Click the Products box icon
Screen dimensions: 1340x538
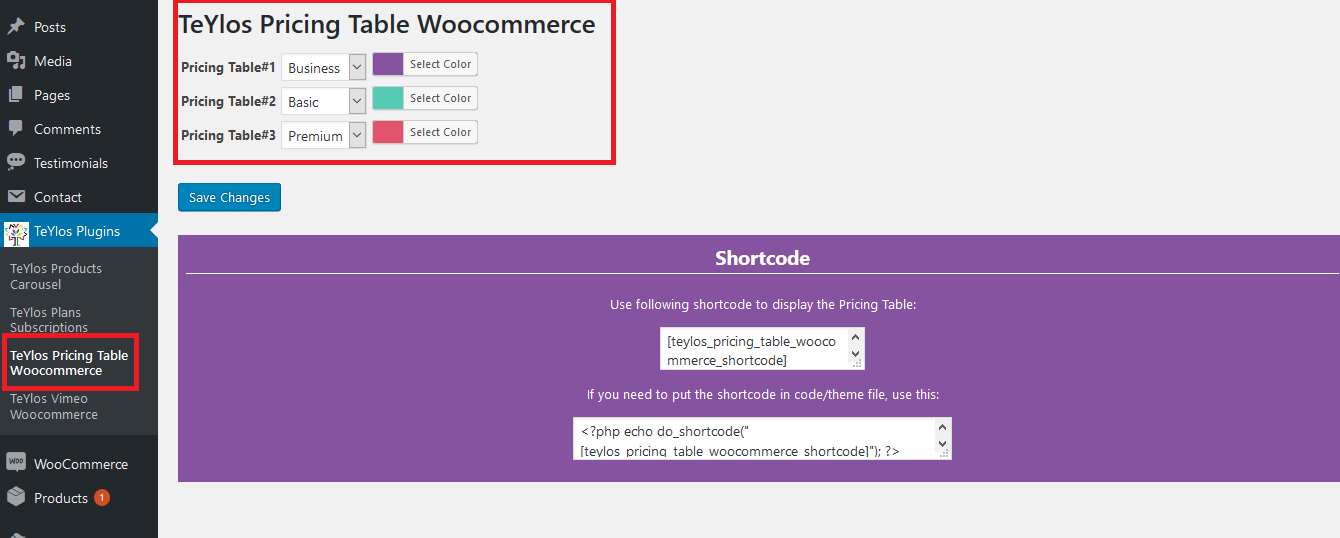[x=16, y=498]
